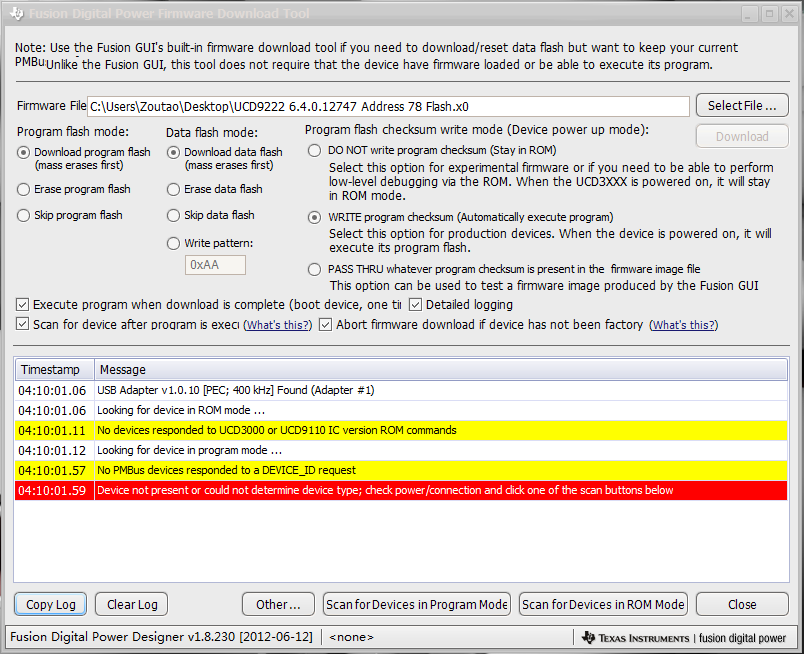Viewport: 804px width, 654px height.
Task: Toggle the Detailed logging checkbox
Action: tap(415, 305)
